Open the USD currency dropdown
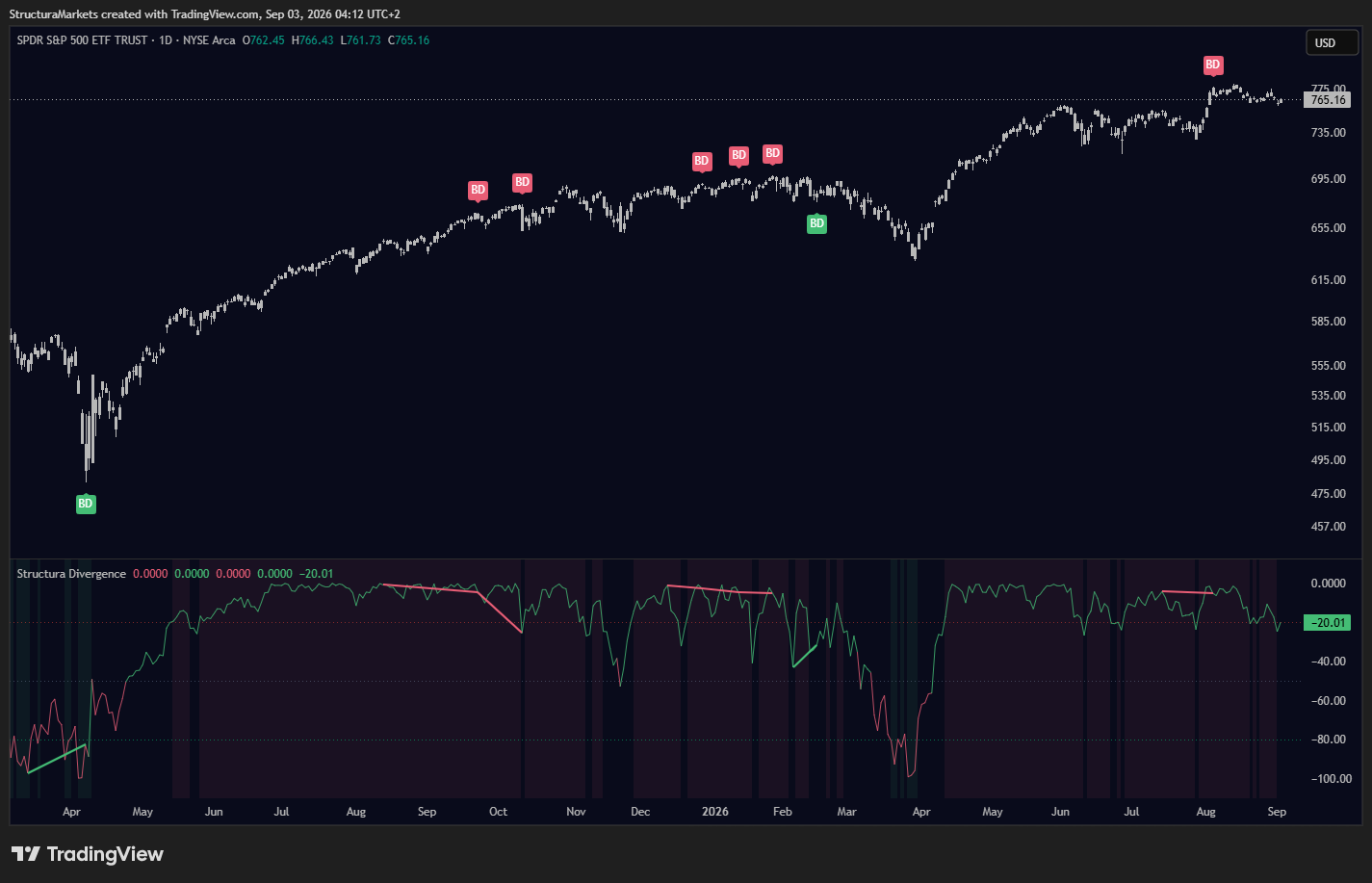1372x883 pixels. (1332, 42)
